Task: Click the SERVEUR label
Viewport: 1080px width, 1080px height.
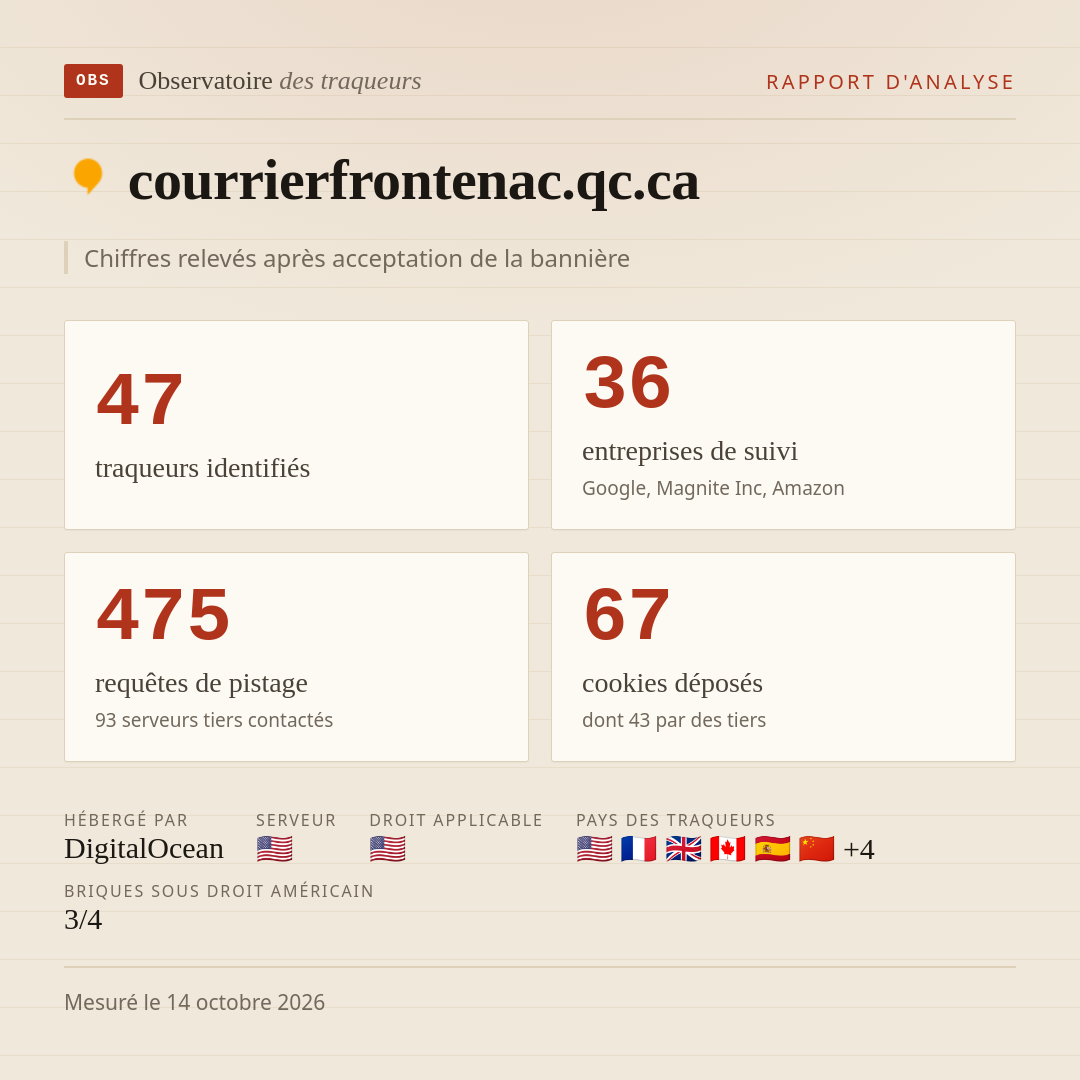Action: tap(296, 820)
